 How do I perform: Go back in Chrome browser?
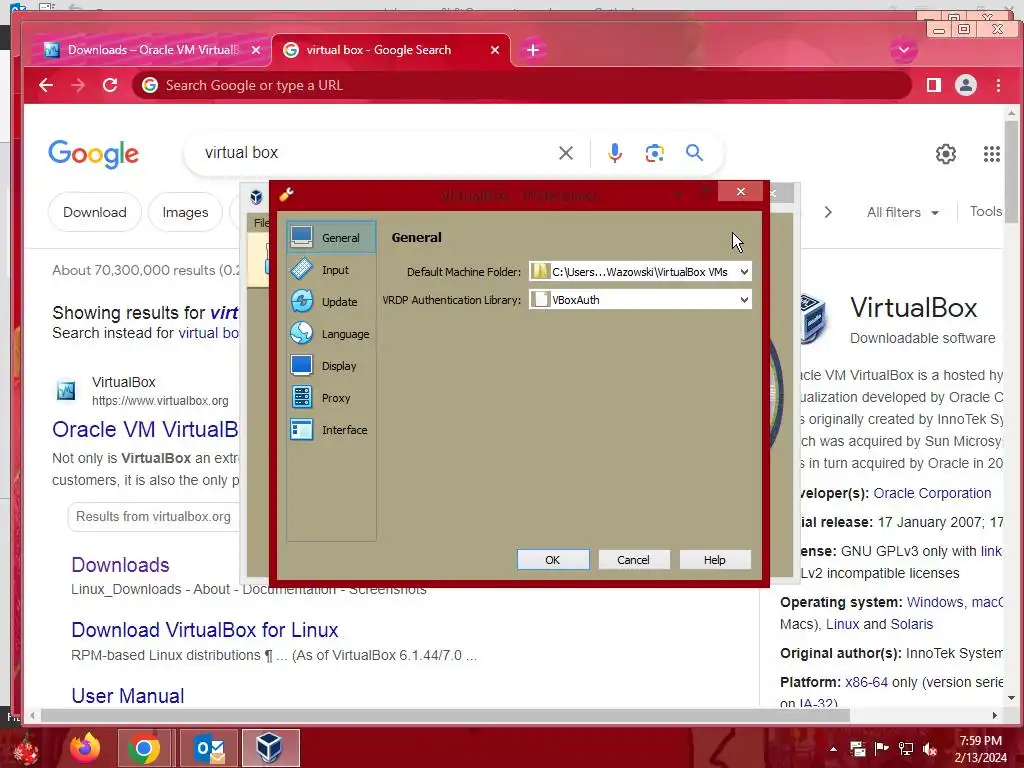(x=46, y=85)
